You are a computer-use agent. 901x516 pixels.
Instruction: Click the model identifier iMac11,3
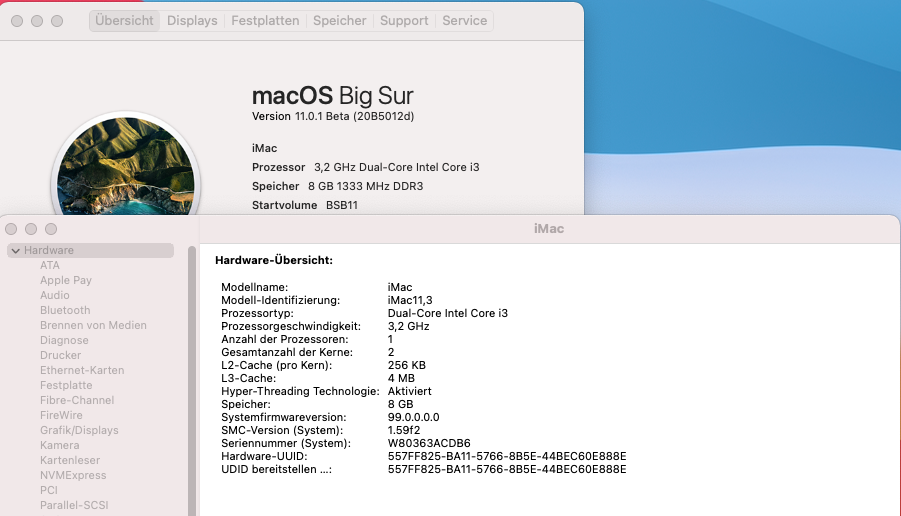pos(410,300)
